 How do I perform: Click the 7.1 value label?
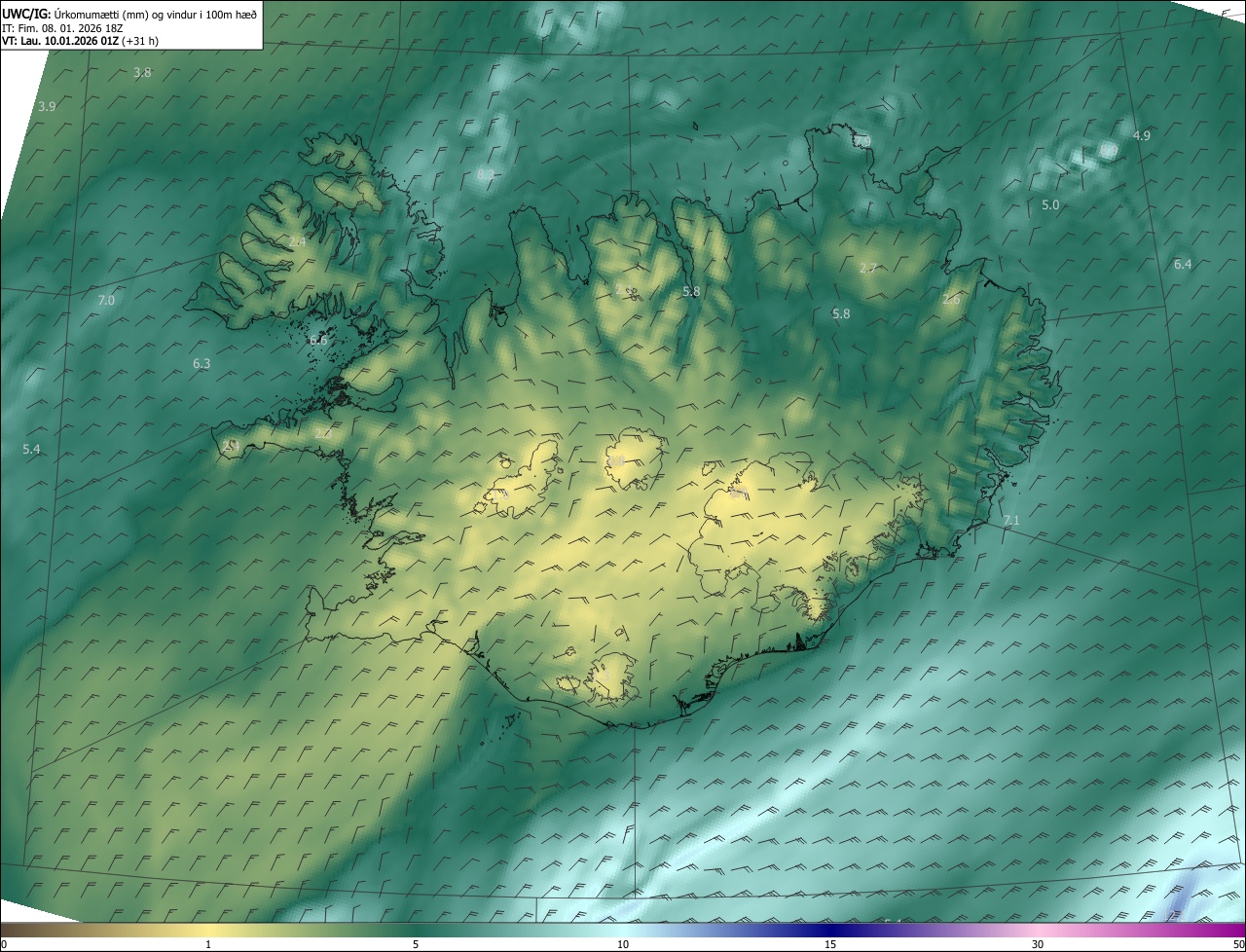tap(1011, 520)
